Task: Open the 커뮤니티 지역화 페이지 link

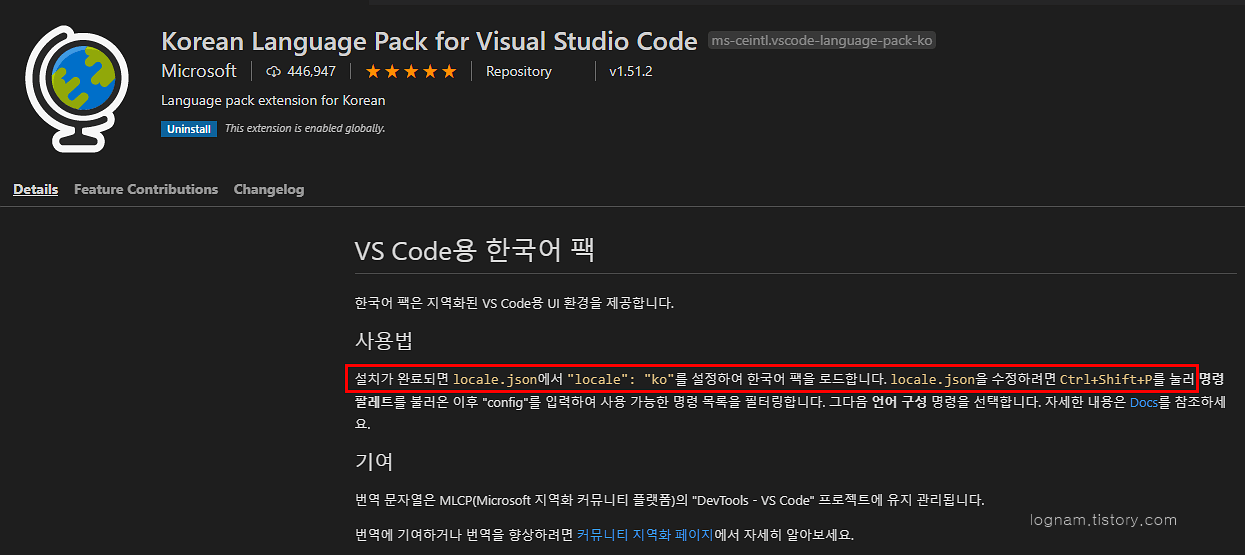Action: coord(645,534)
